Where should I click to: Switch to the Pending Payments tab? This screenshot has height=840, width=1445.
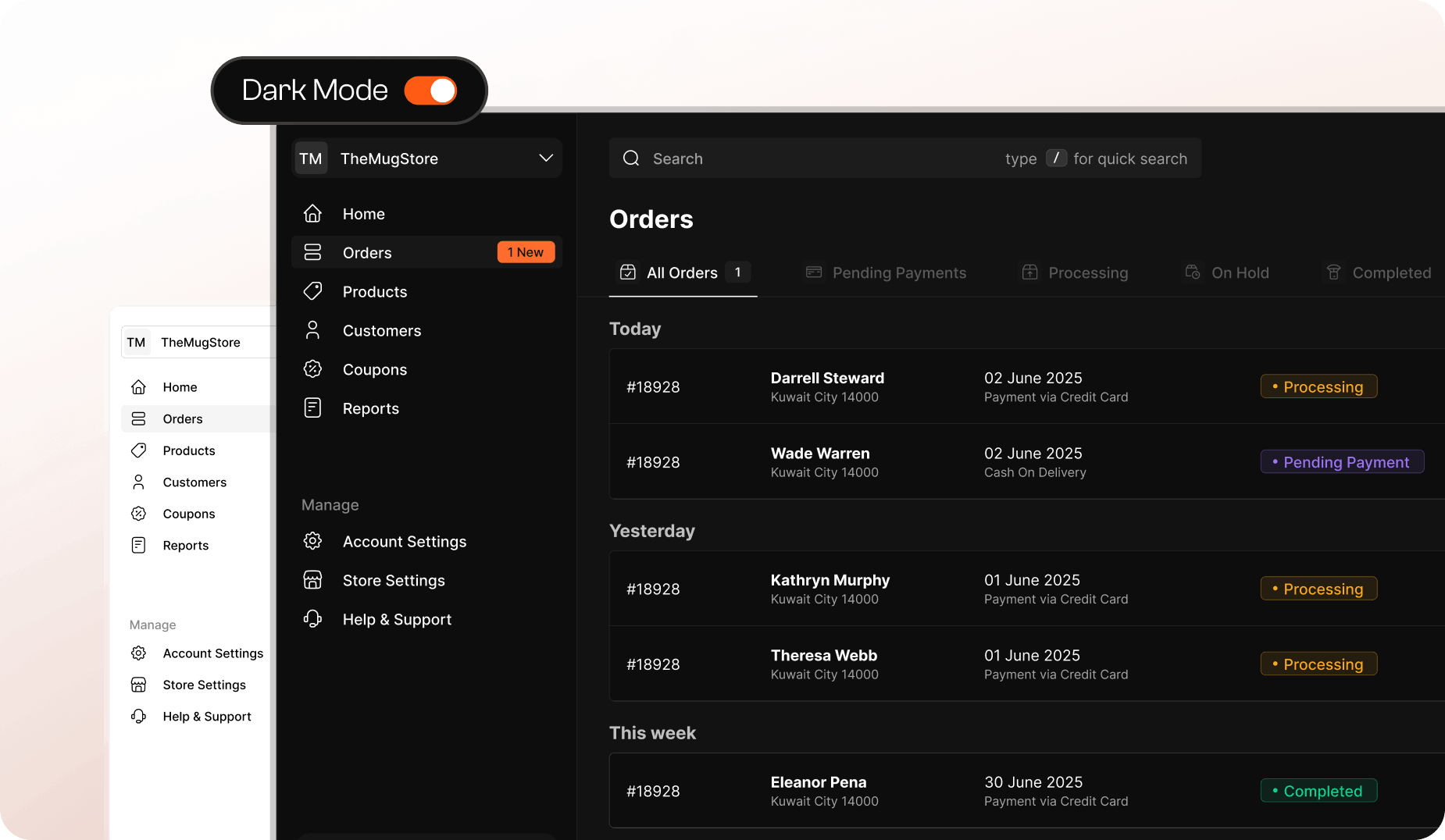tap(886, 272)
